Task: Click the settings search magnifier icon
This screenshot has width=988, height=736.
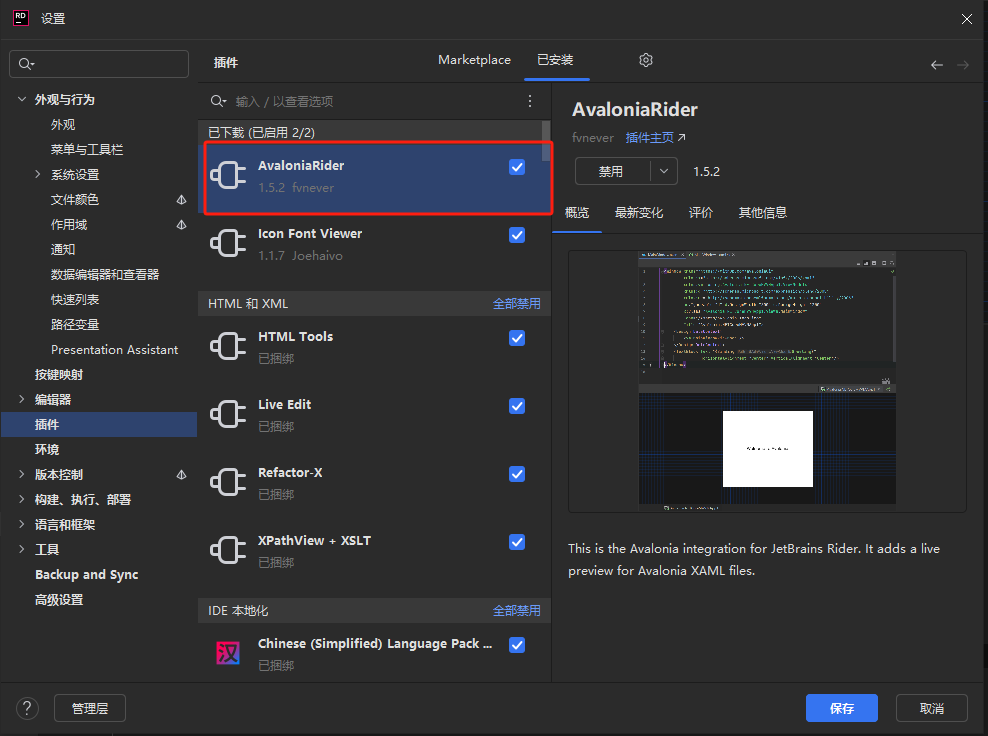Action: (26, 64)
